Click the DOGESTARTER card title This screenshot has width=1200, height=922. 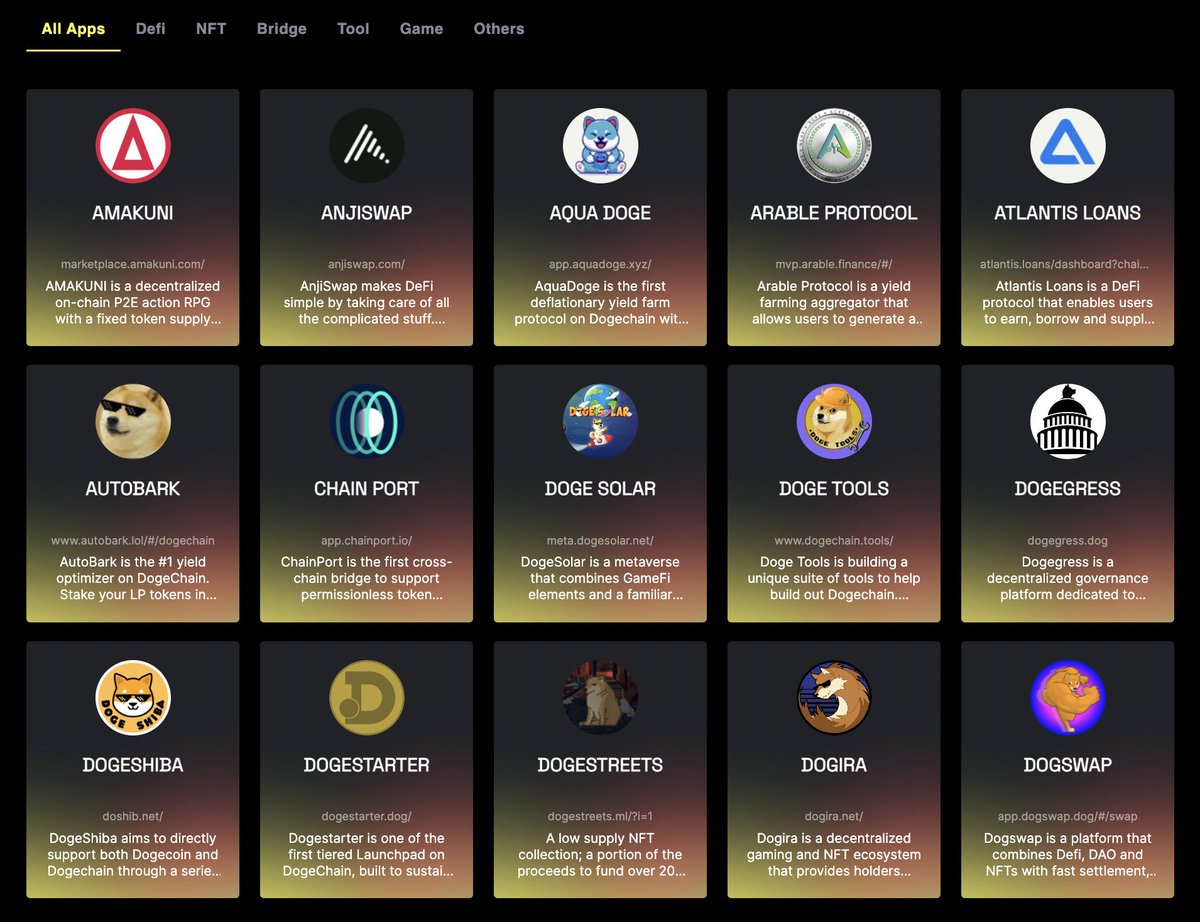point(367,765)
